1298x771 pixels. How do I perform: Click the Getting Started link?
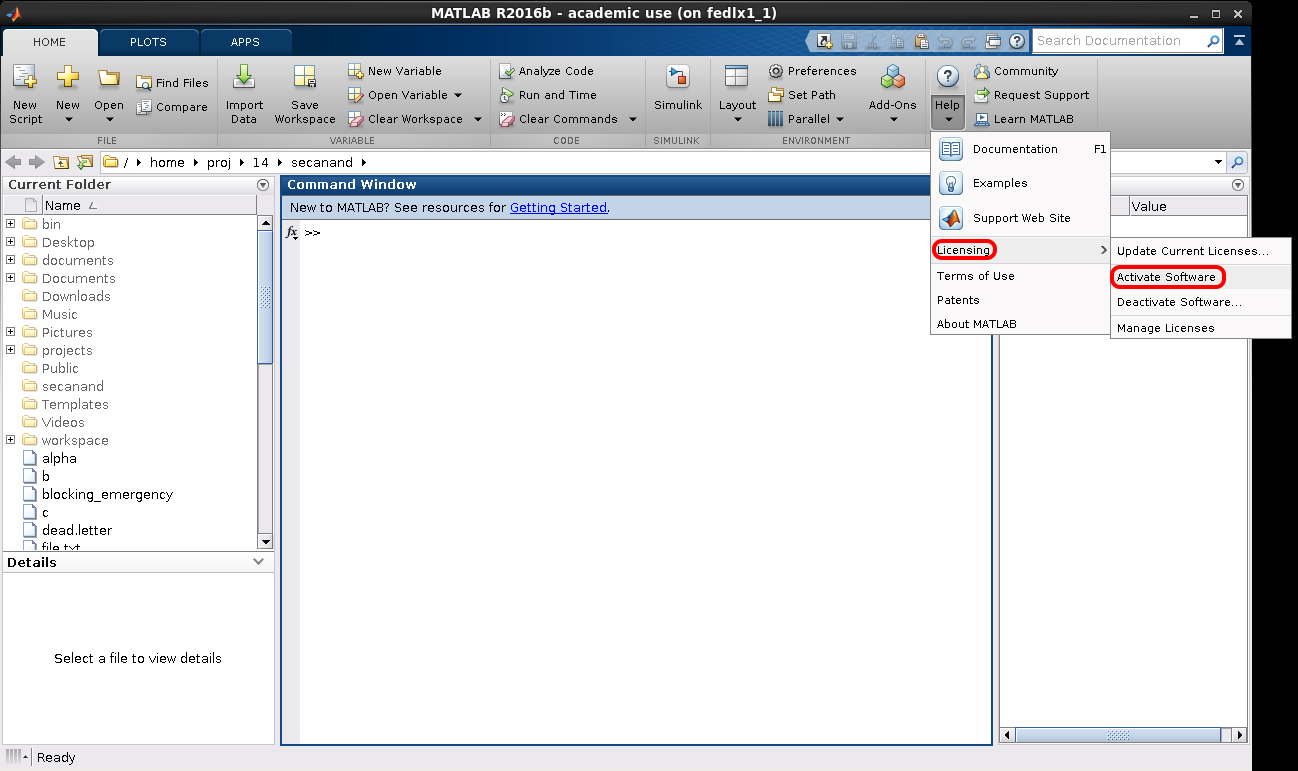click(x=558, y=208)
